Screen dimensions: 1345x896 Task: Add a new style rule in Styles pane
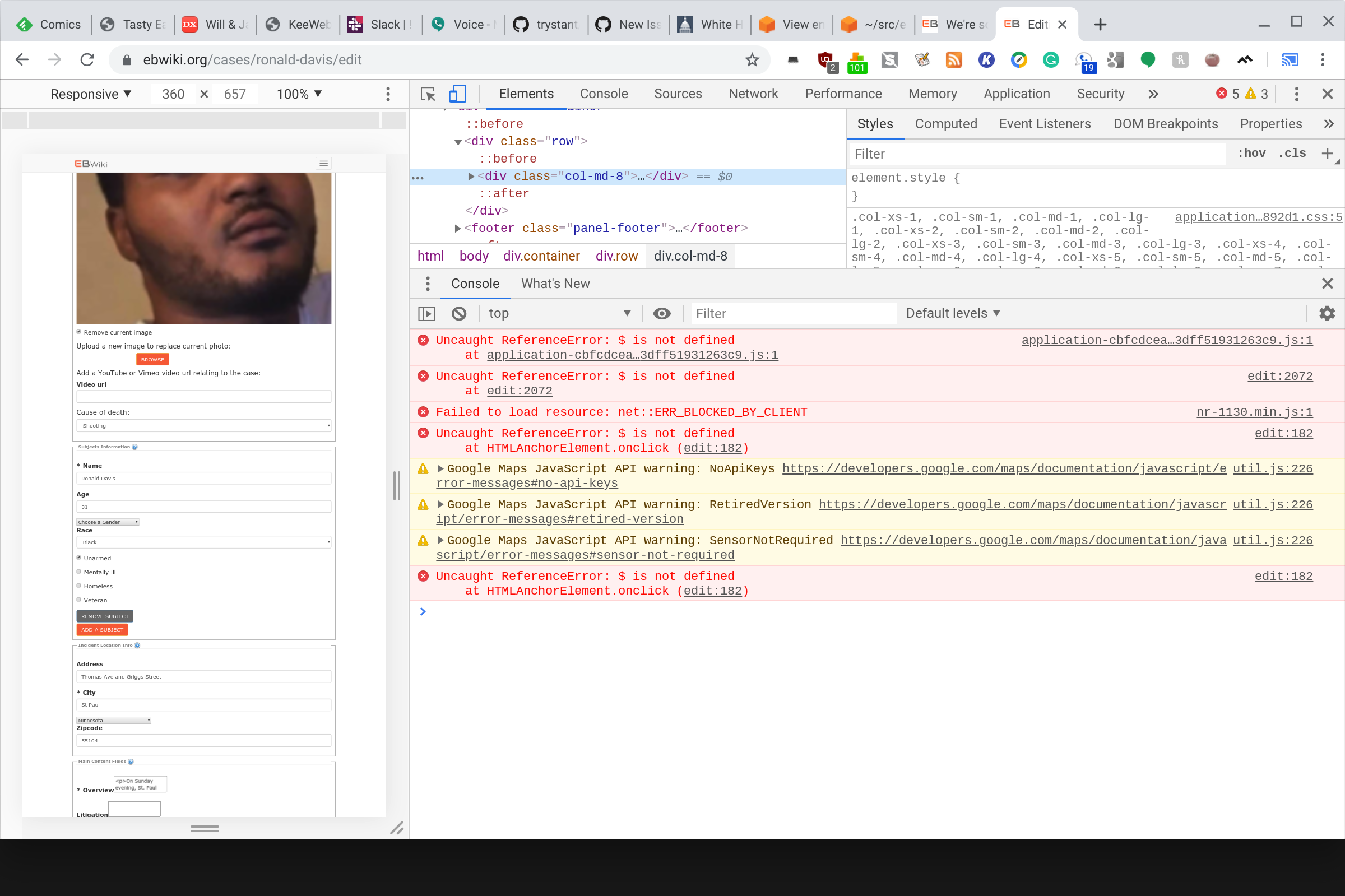click(1328, 153)
